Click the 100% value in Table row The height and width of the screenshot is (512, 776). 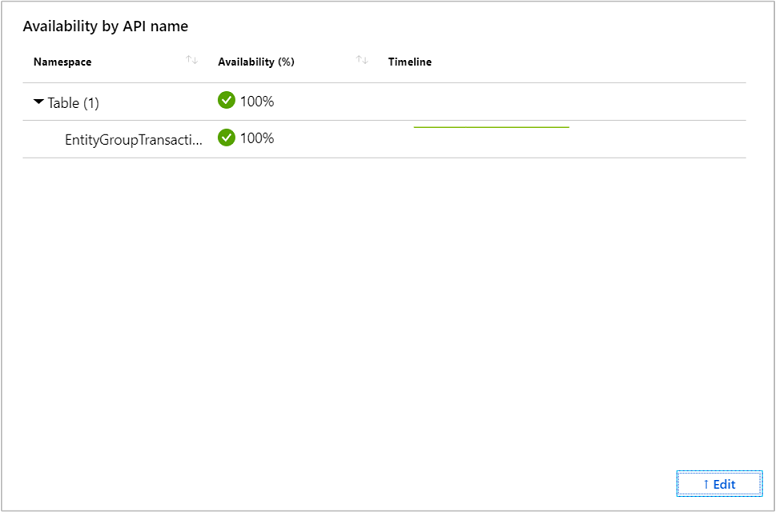[x=257, y=102]
